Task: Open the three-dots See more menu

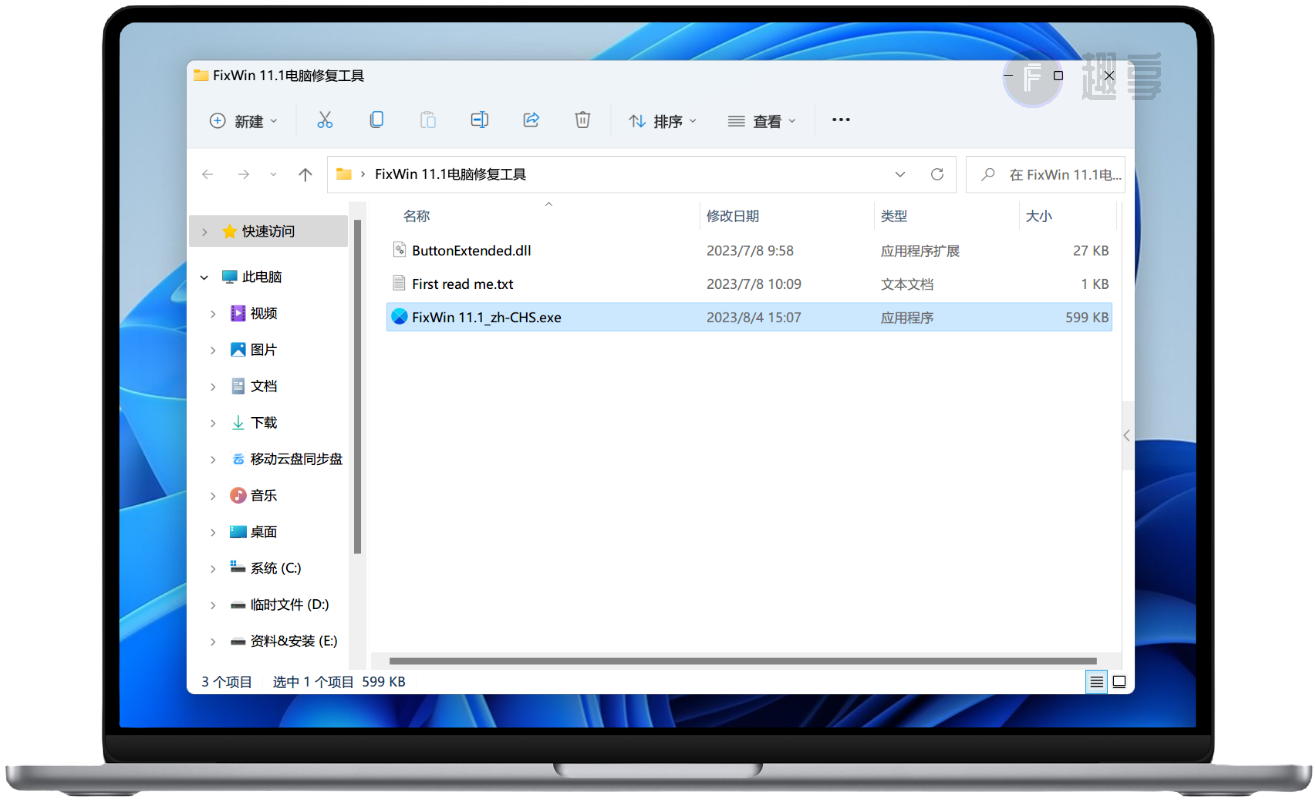Action: 841,120
